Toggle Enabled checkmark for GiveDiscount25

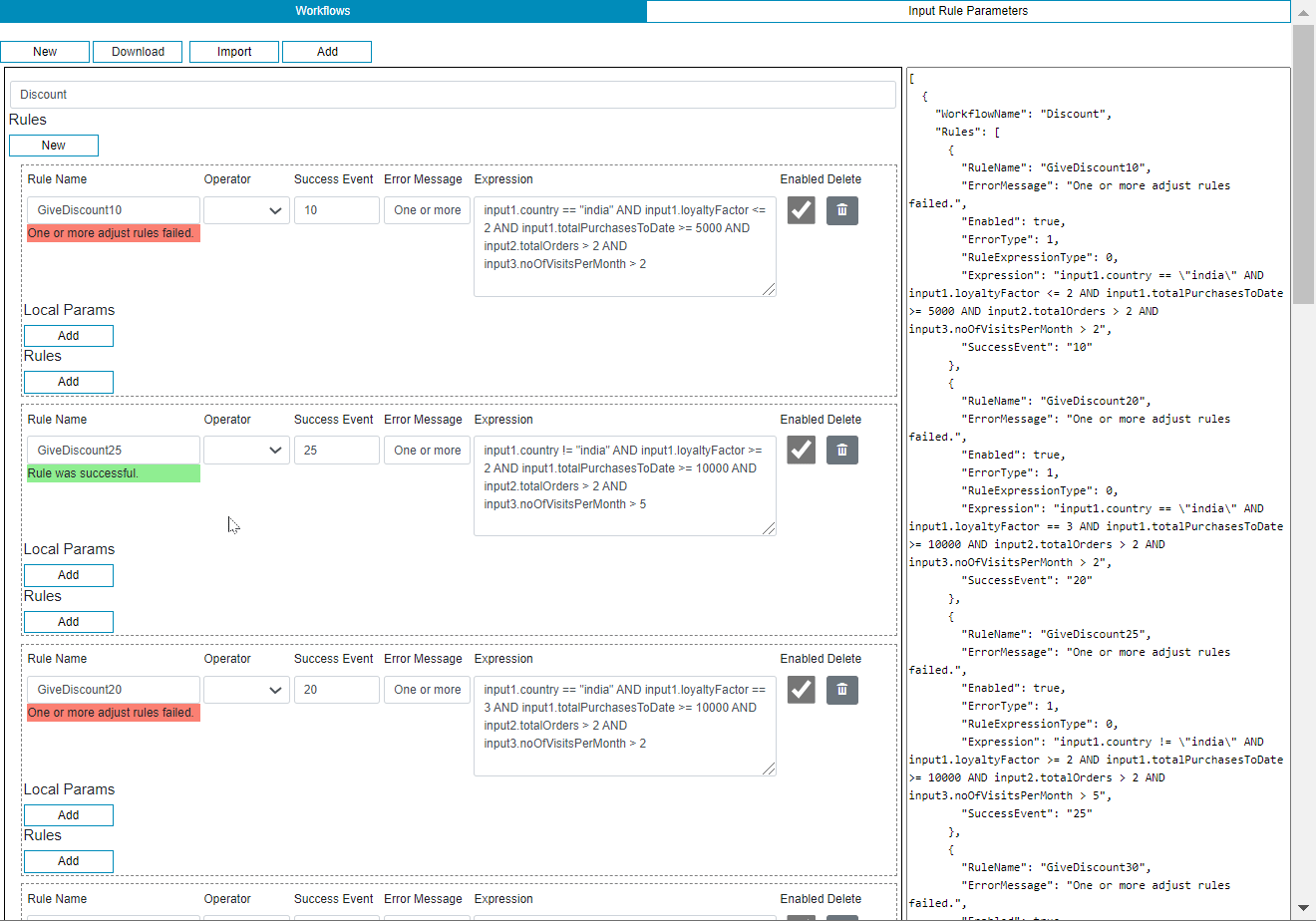pos(802,451)
